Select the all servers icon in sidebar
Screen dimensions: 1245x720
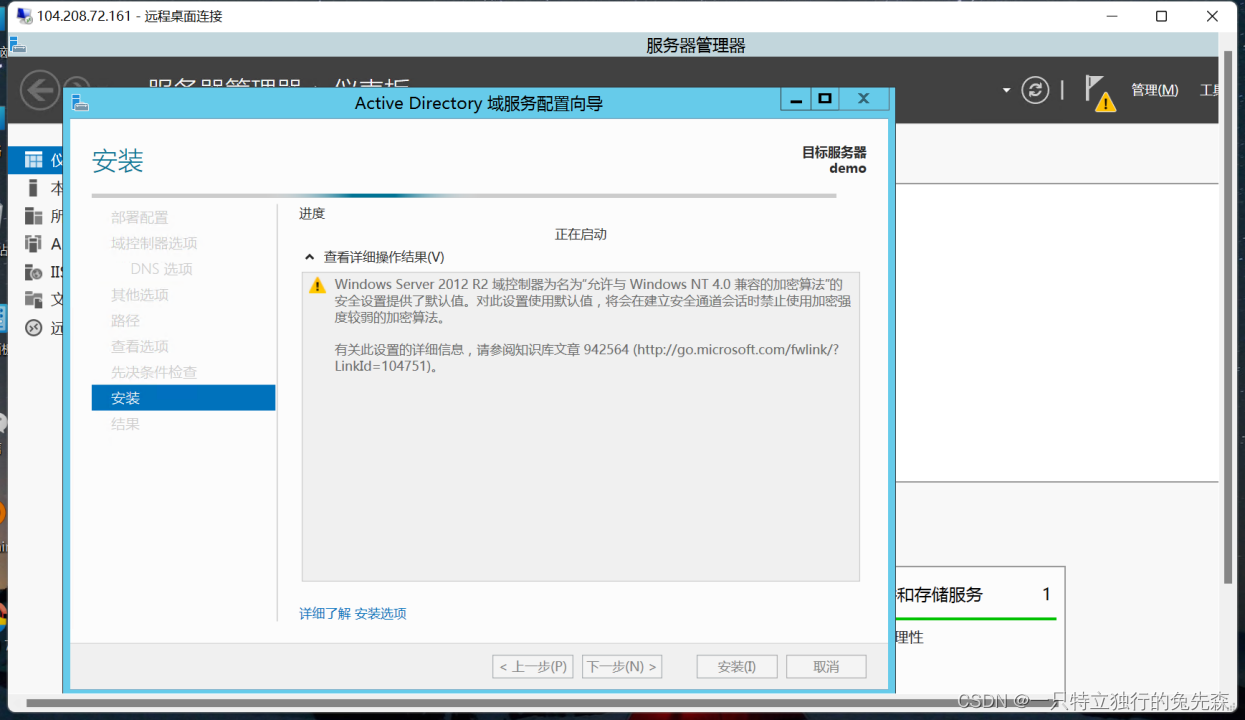point(34,216)
